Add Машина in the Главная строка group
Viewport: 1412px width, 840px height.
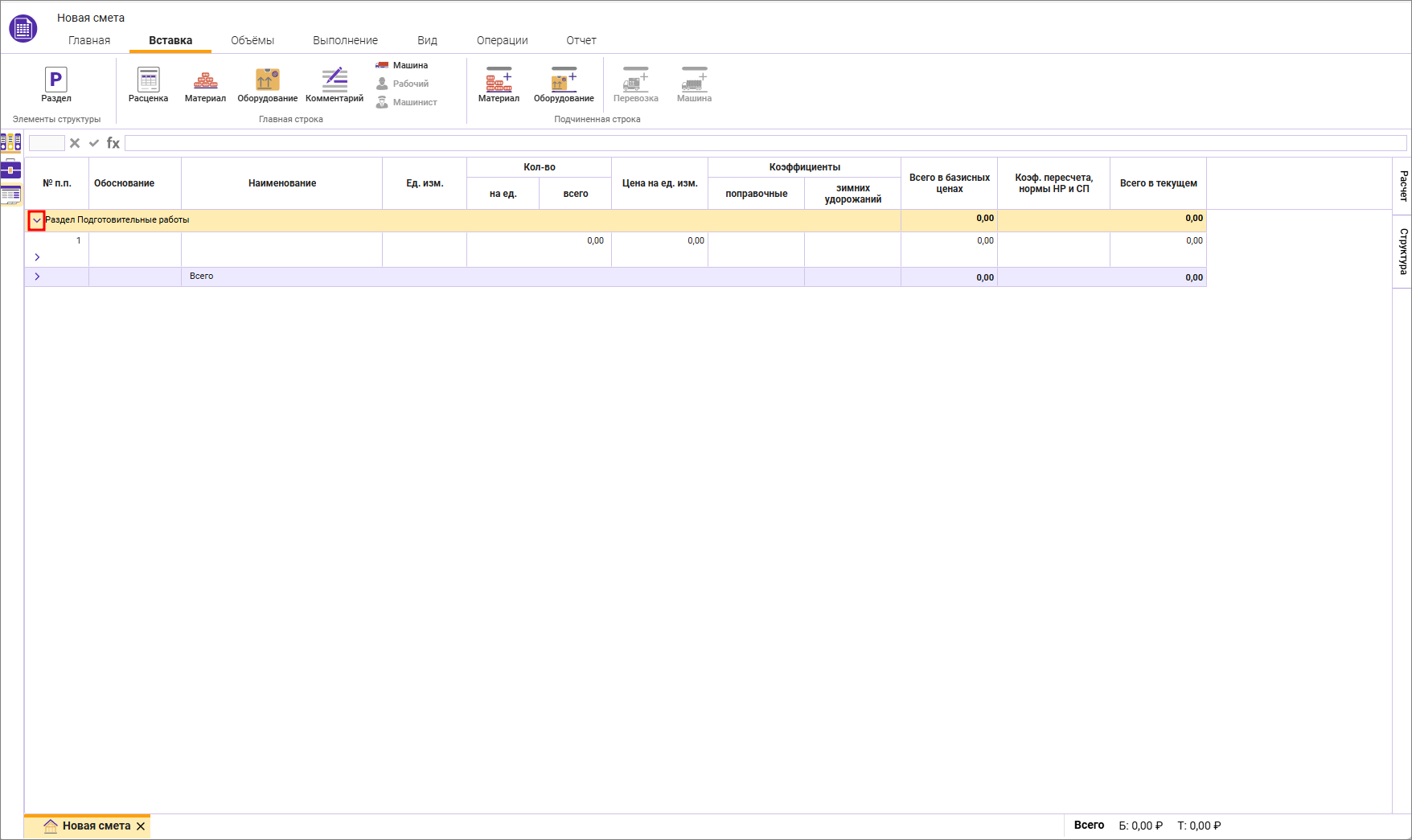pos(402,65)
